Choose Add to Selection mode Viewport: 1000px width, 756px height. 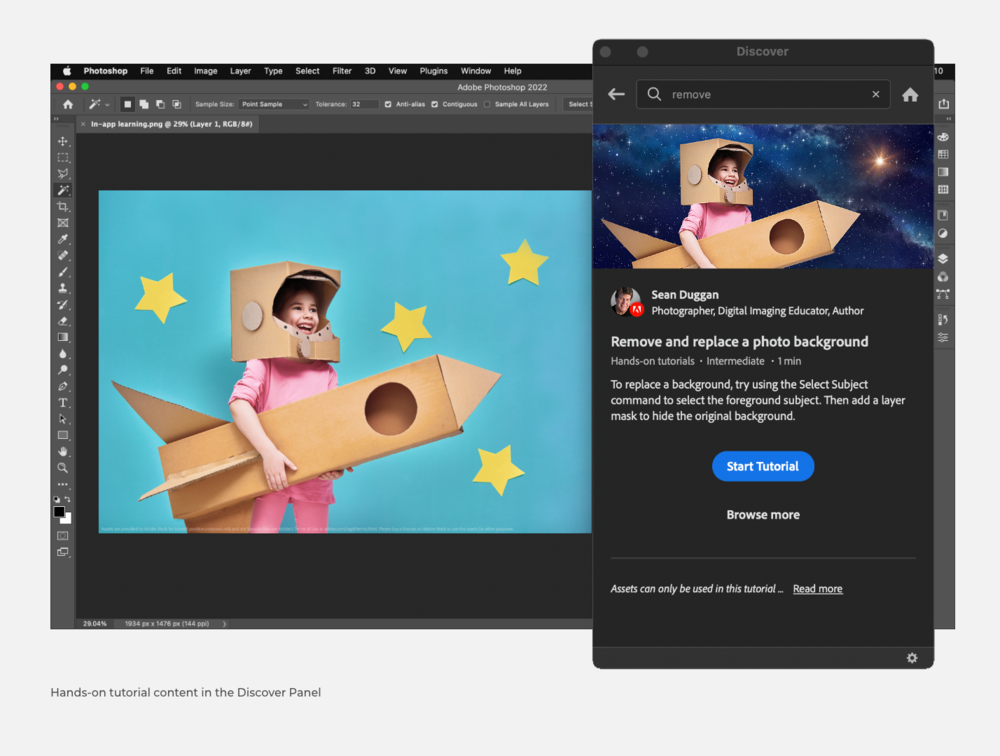[144, 104]
